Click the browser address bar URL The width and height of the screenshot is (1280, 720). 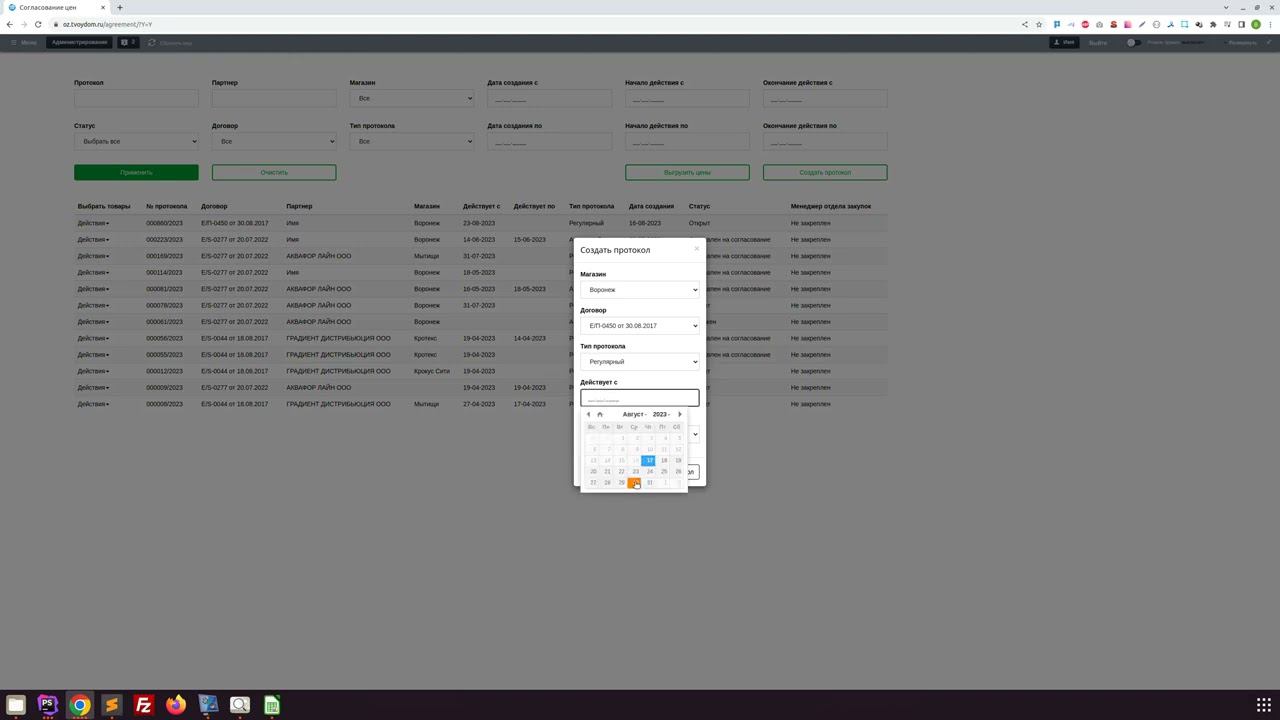click(107, 24)
